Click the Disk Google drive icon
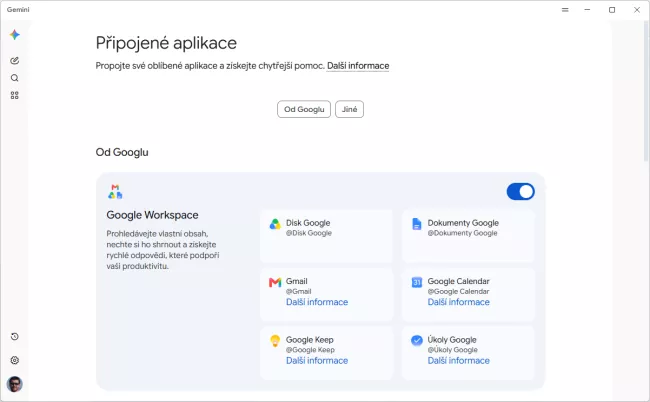 (275, 224)
